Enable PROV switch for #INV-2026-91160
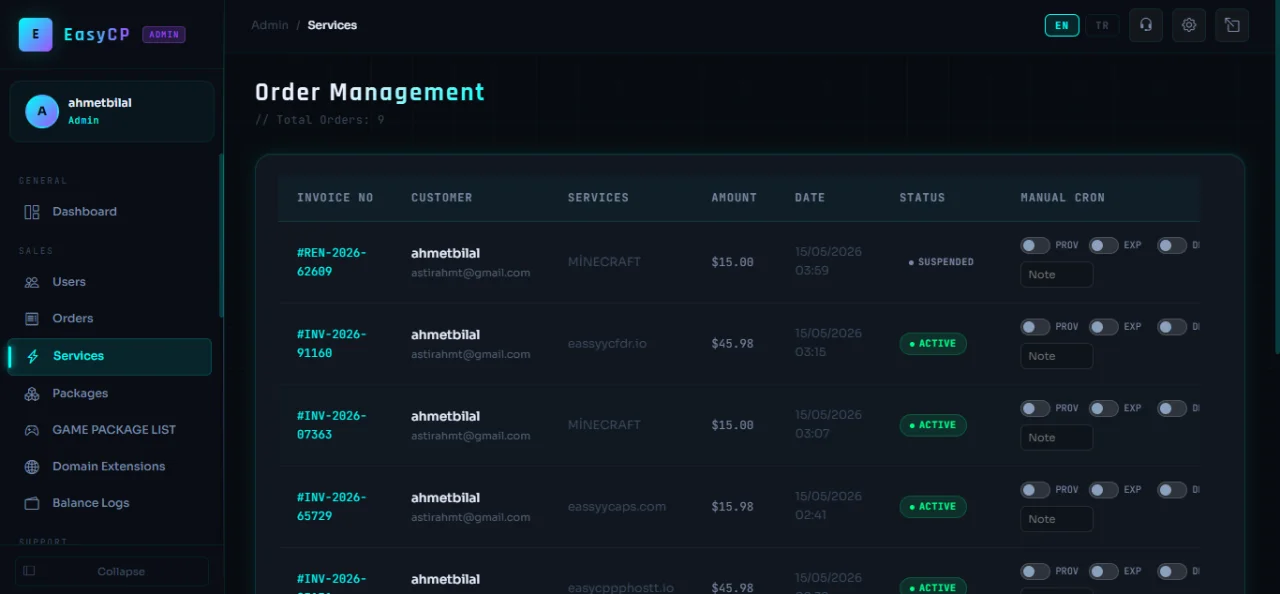 click(1035, 327)
